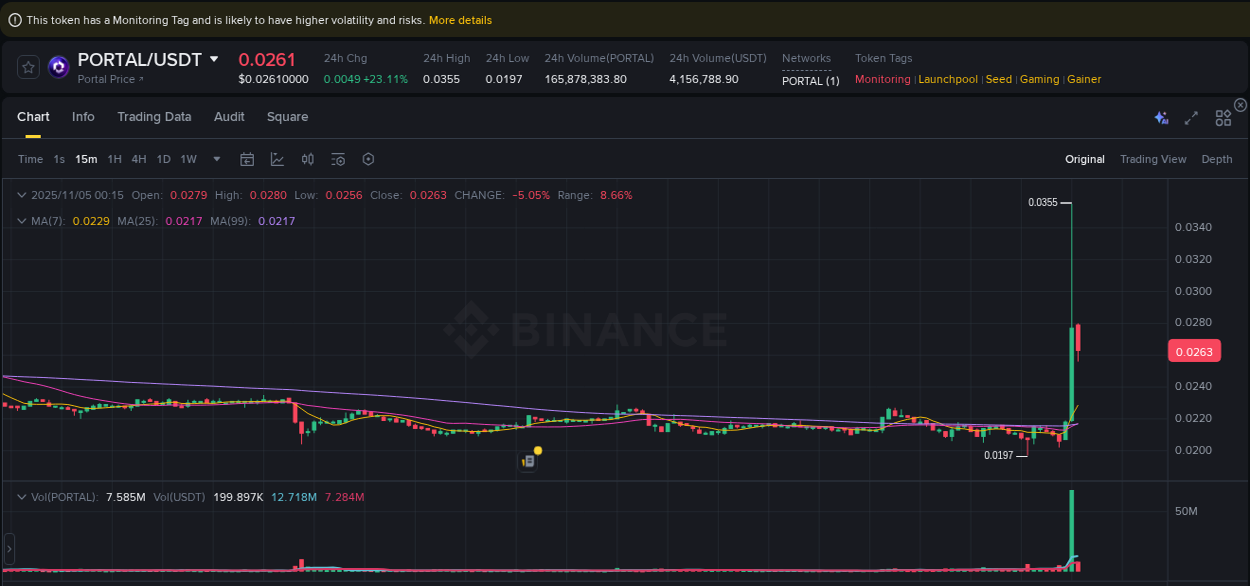This screenshot has width=1250, height=586.
Task: Click the PORTAL token logo
Action: (x=58, y=66)
